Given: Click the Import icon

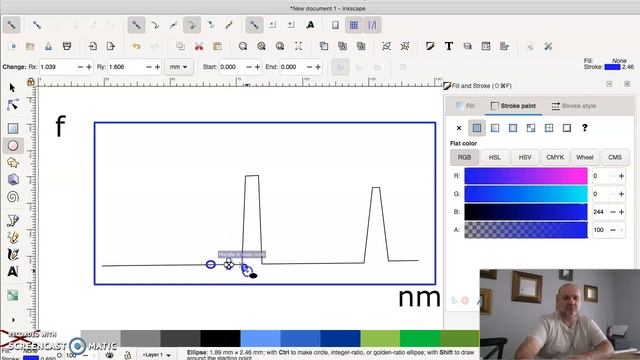Looking at the screenshot, I should pos(93,47).
